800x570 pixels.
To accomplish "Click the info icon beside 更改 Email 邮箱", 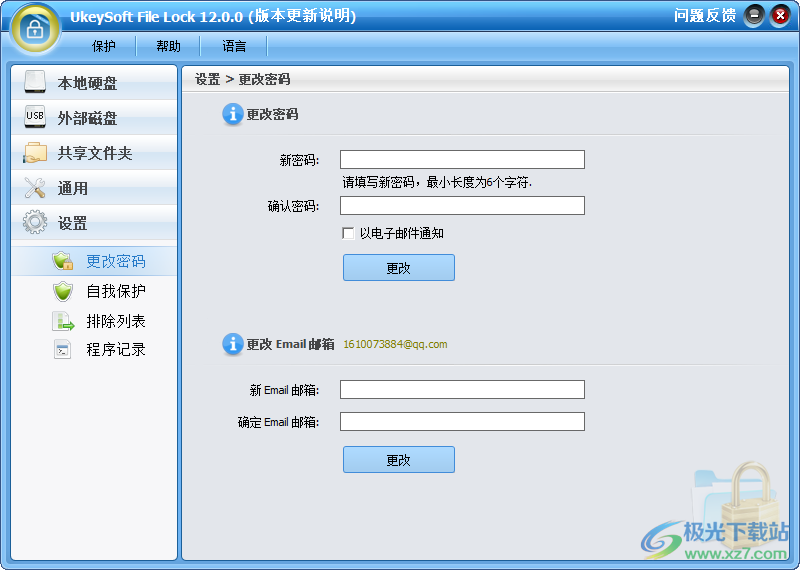I will (x=233, y=344).
